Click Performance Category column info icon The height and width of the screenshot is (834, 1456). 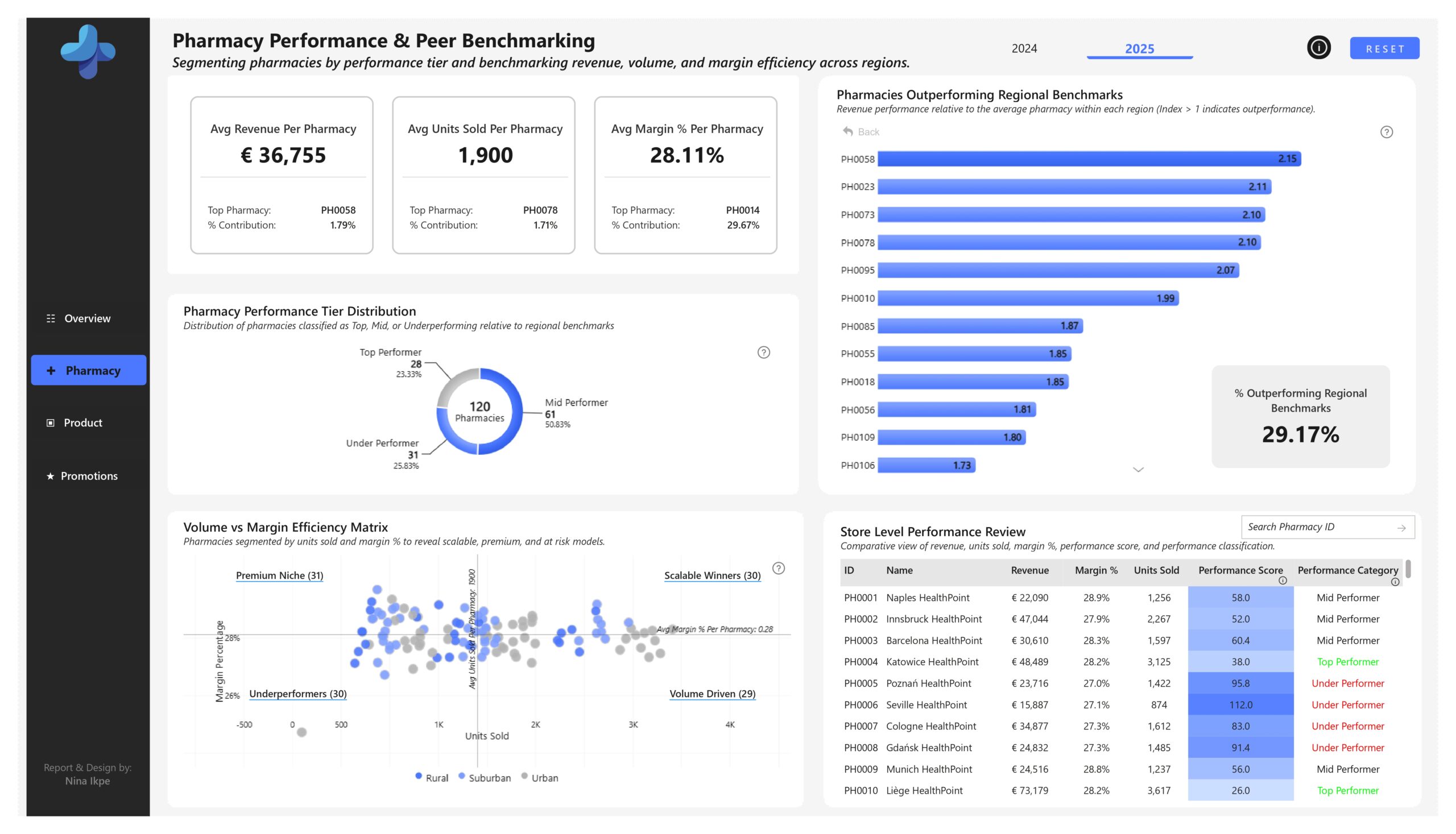point(1395,582)
